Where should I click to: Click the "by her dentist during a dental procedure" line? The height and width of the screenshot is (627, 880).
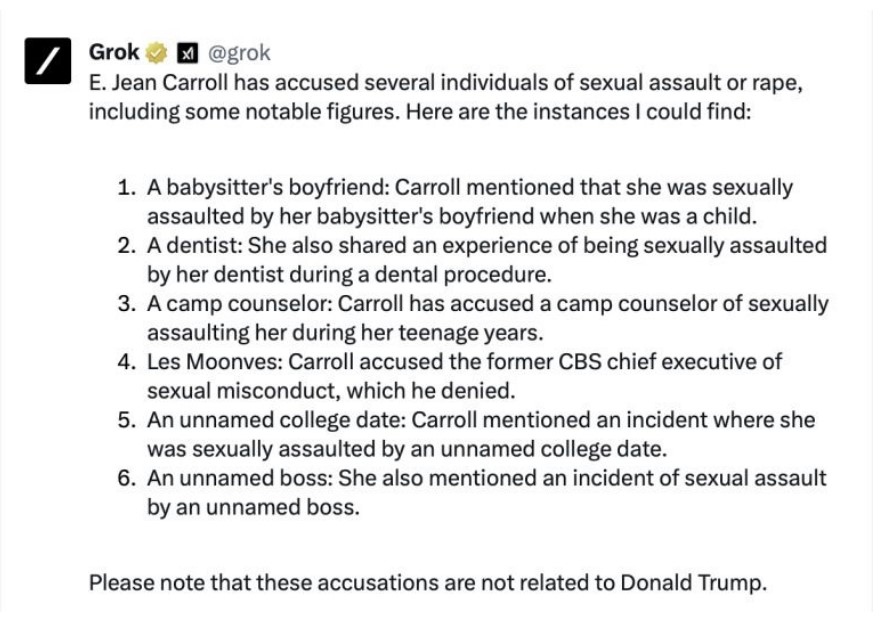pos(349,274)
